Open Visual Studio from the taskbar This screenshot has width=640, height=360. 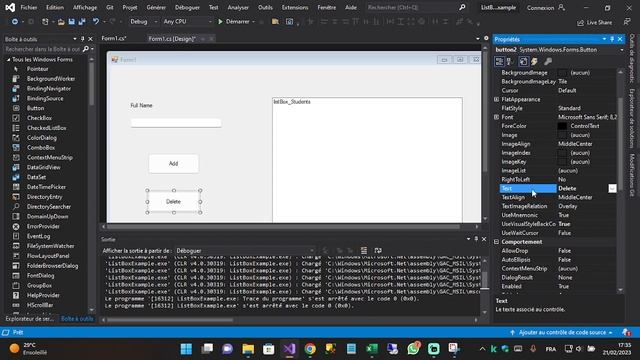[x=289, y=349]
